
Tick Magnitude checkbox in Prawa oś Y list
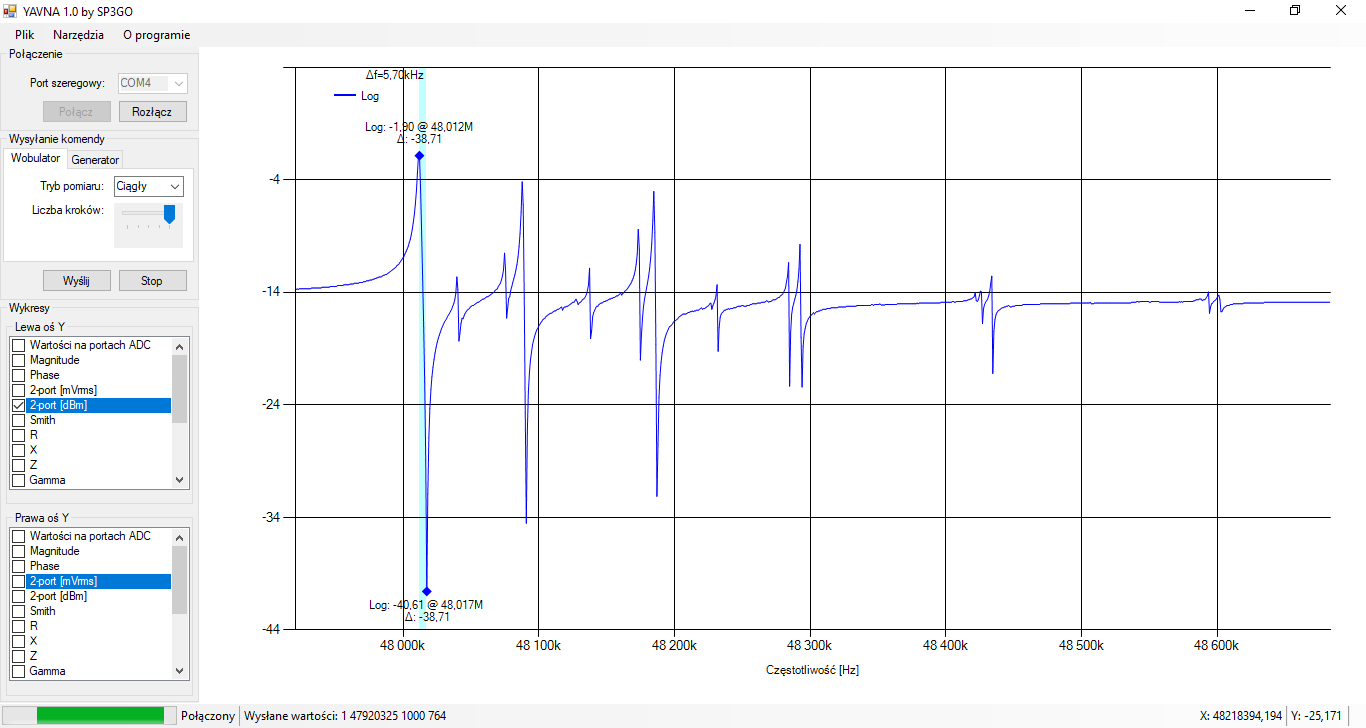click(18, 551)
